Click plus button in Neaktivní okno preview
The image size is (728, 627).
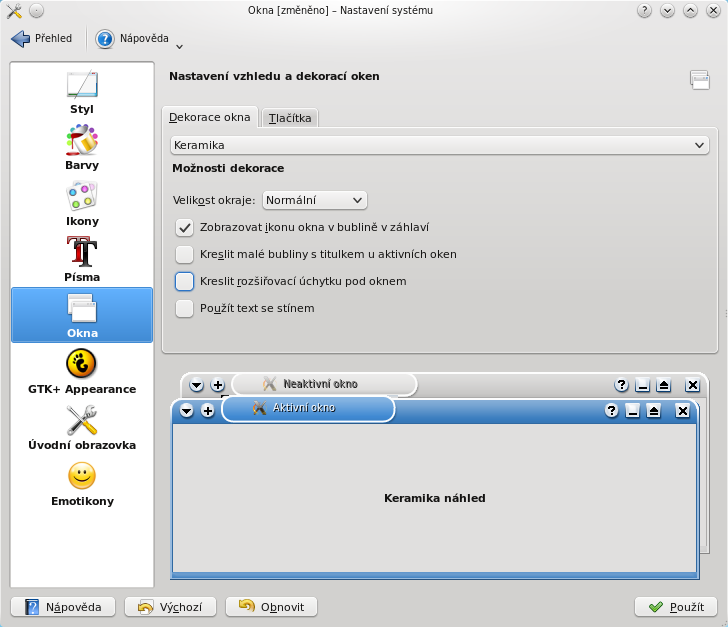[218, 385]
